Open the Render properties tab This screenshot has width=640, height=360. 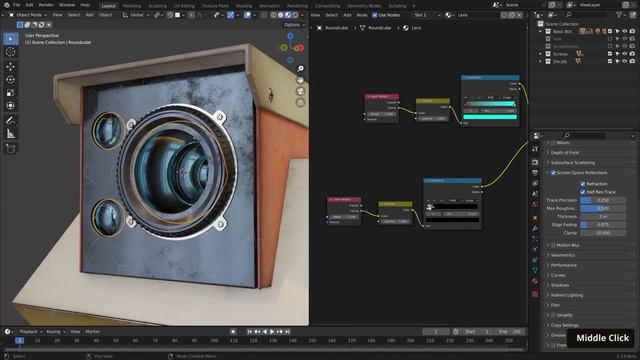(x=535, y=162)
